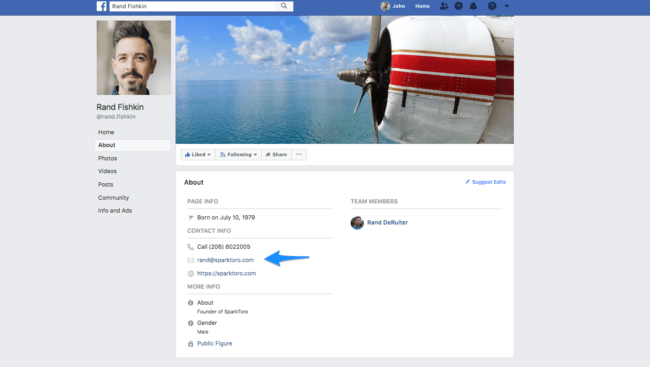Viewport: 650px width, 367px height.
Task: Click Rand DeRuiter's team member avatar
Action: 357,223
